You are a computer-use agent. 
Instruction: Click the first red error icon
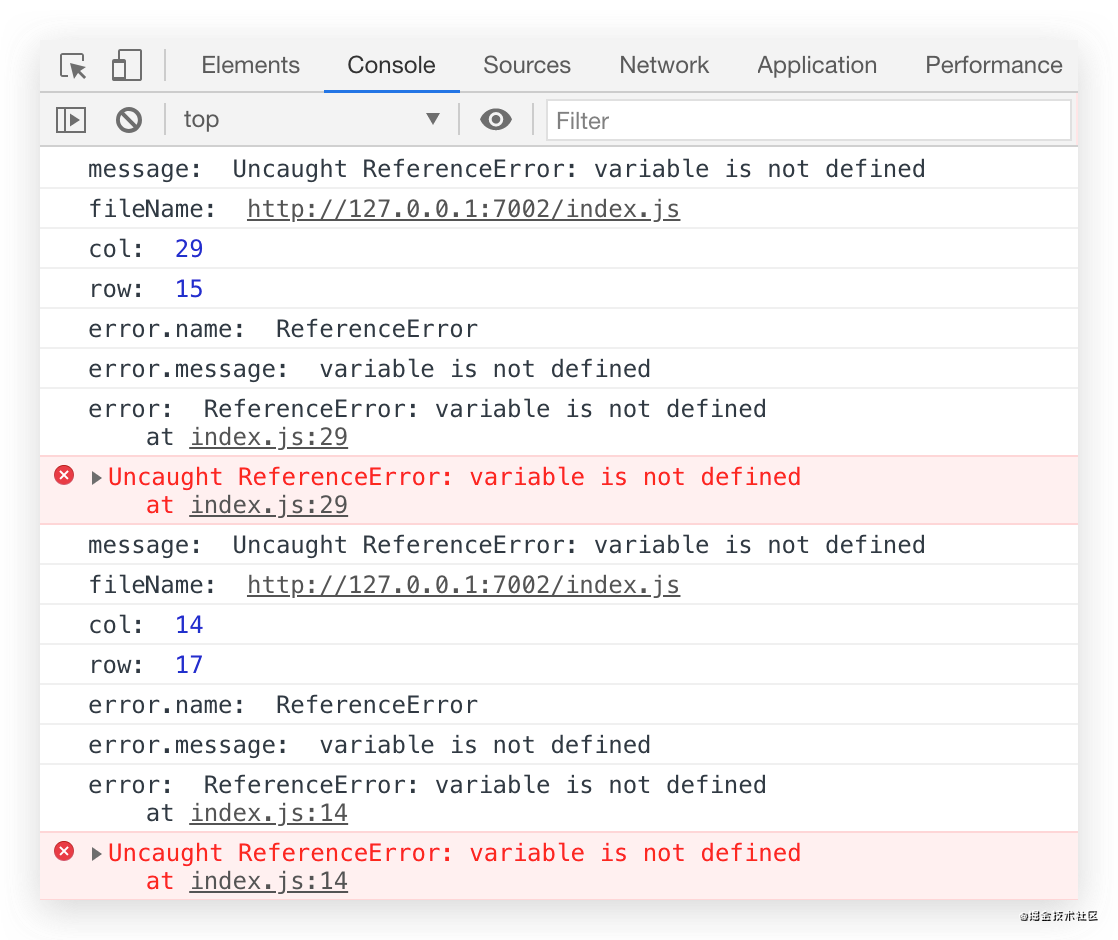[x=64, y=476]
